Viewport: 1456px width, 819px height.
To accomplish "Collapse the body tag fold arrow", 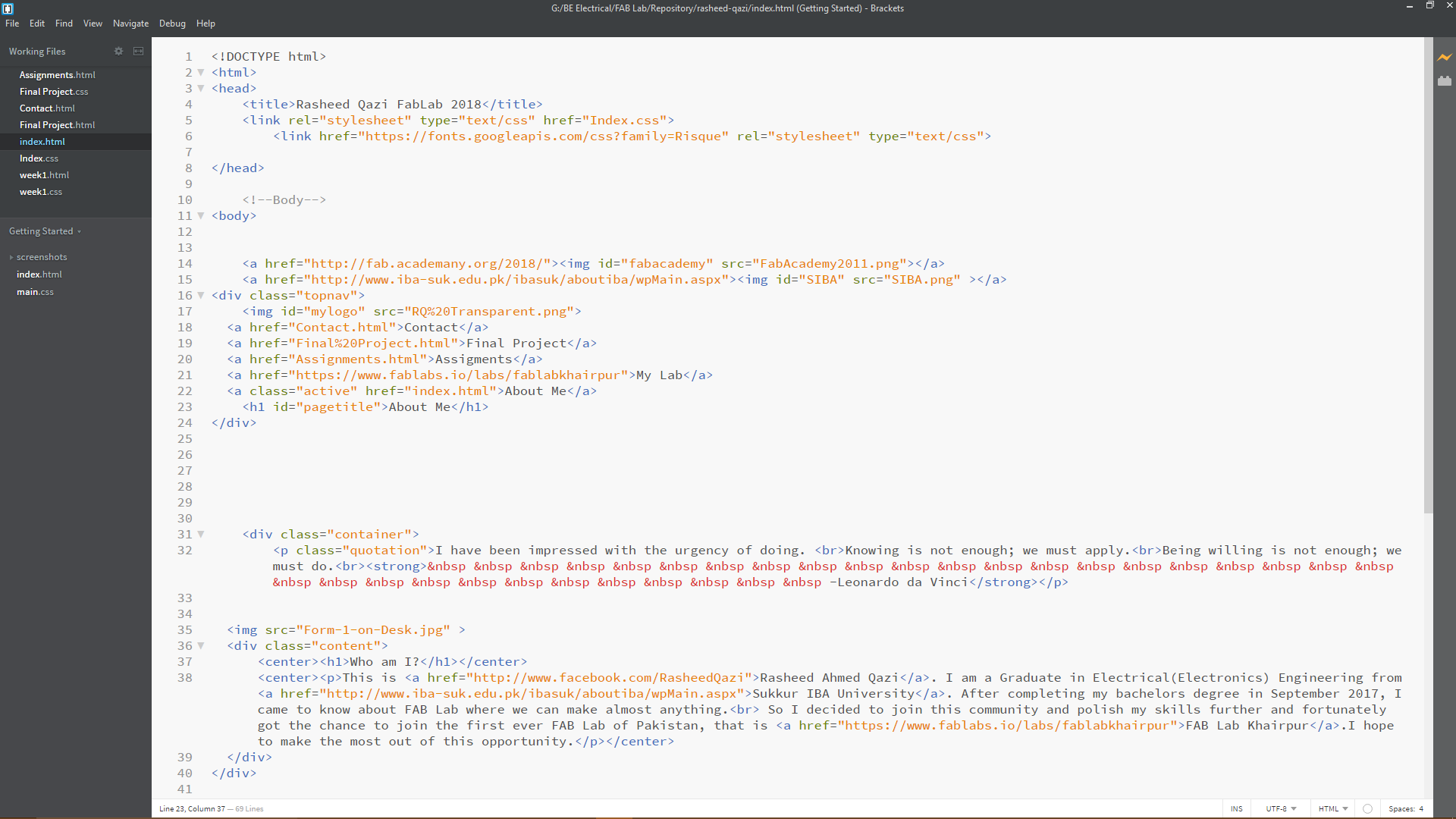I will click(x=201, y=216).
